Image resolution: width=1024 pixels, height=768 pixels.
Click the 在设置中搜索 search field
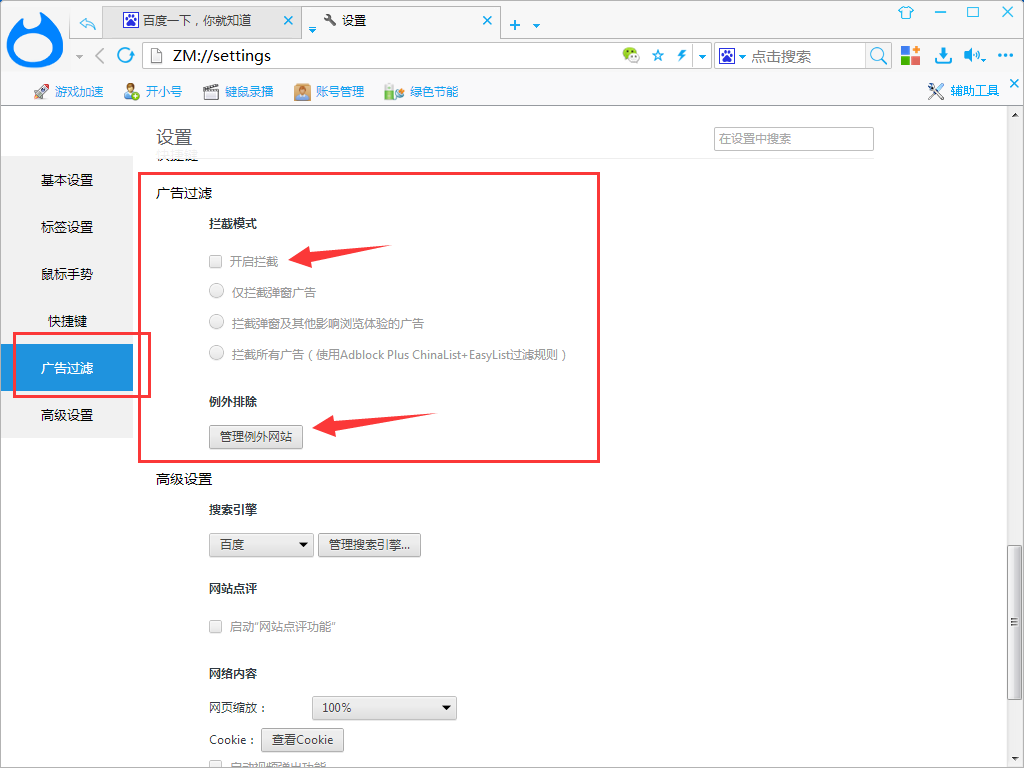[x=793, y=139]
